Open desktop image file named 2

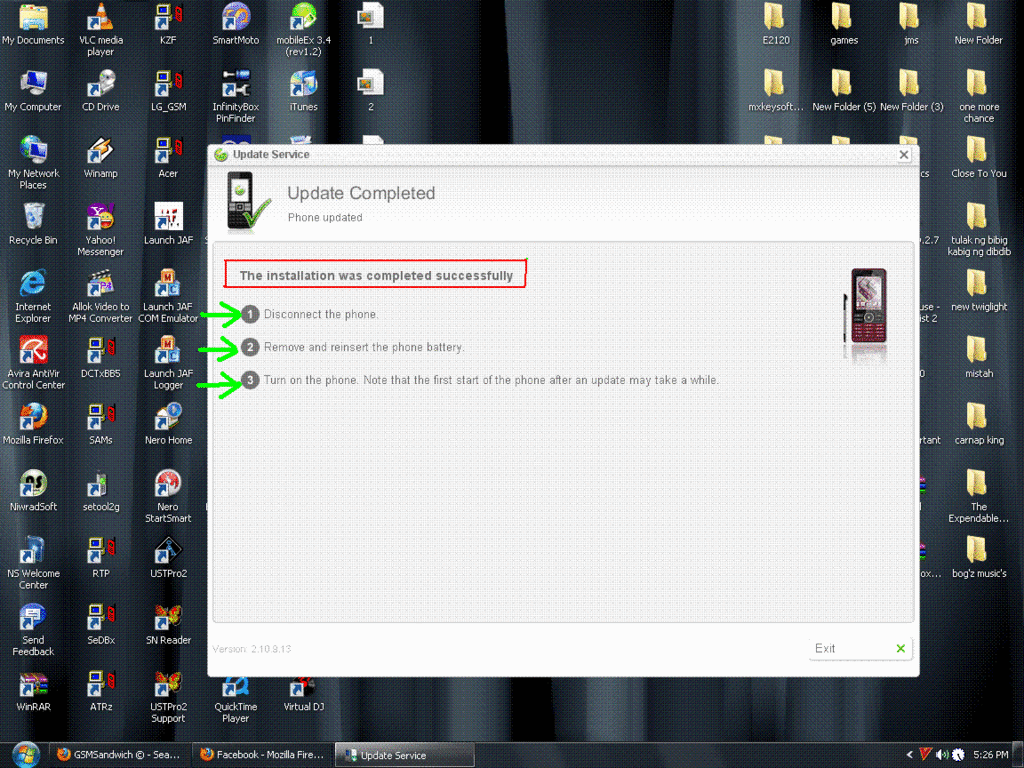(370, 91)
